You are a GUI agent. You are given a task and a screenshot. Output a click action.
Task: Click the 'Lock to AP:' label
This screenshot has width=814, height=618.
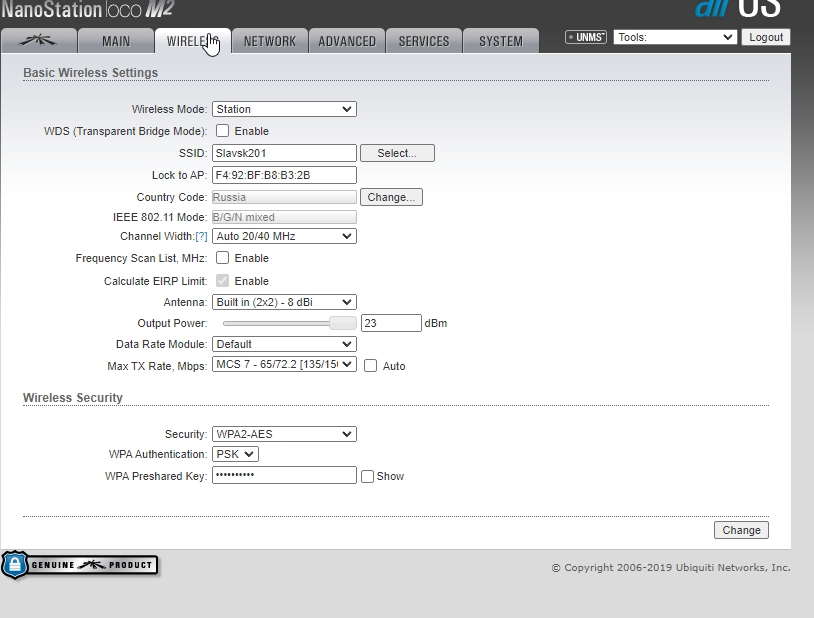(180, 175)
